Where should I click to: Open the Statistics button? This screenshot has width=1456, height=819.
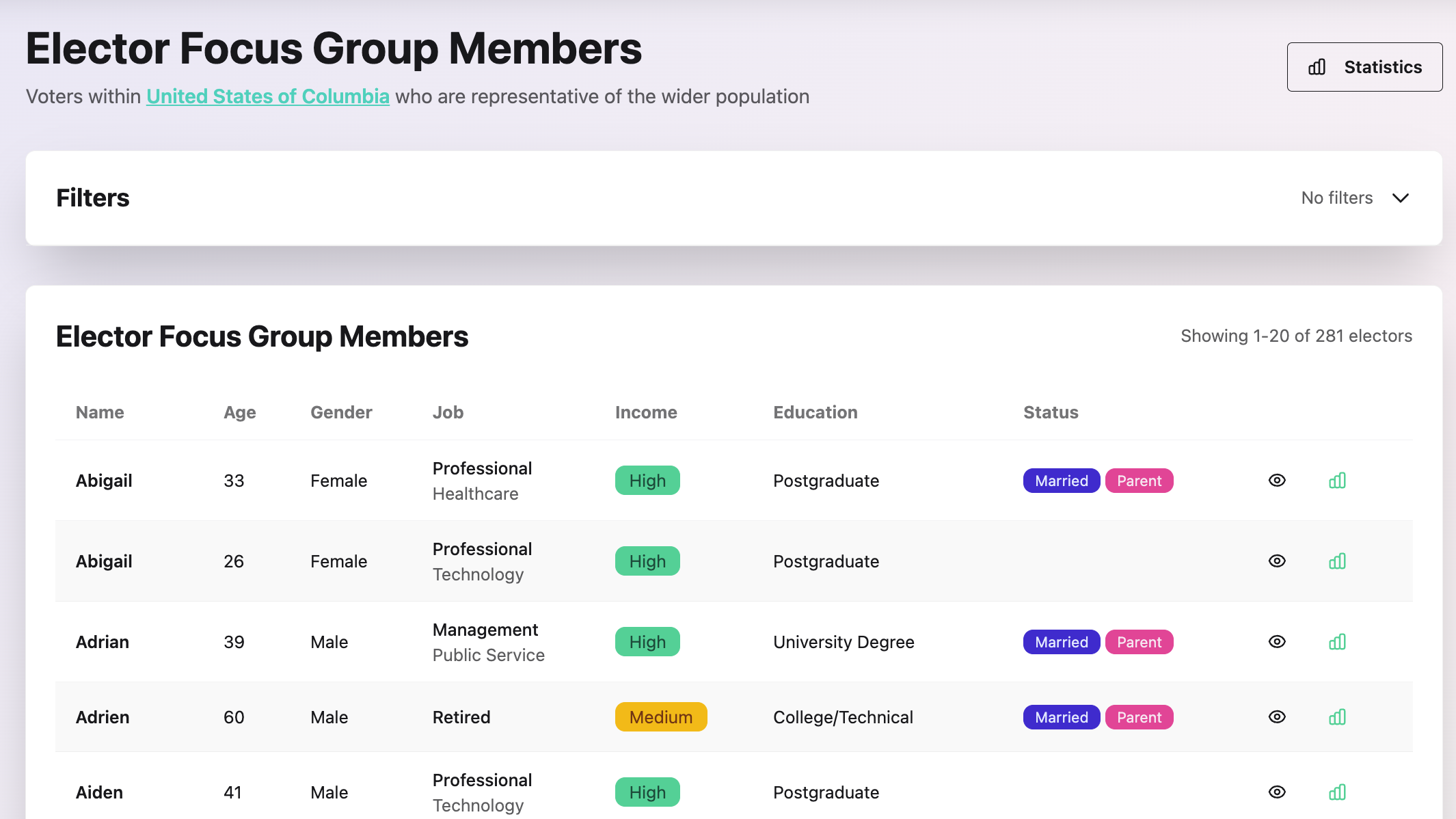click(1364, 67)
